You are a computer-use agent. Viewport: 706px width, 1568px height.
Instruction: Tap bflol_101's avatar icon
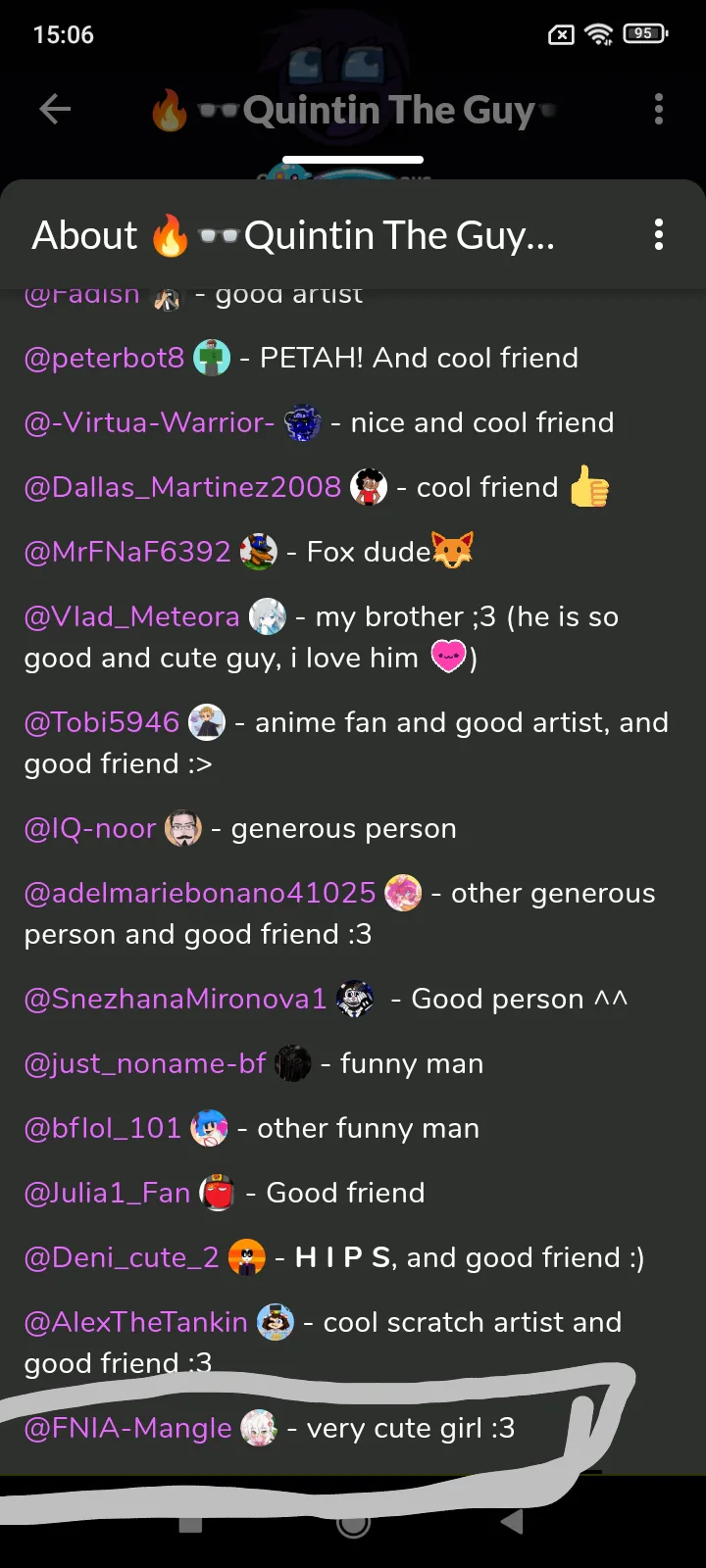[209, 1128]
